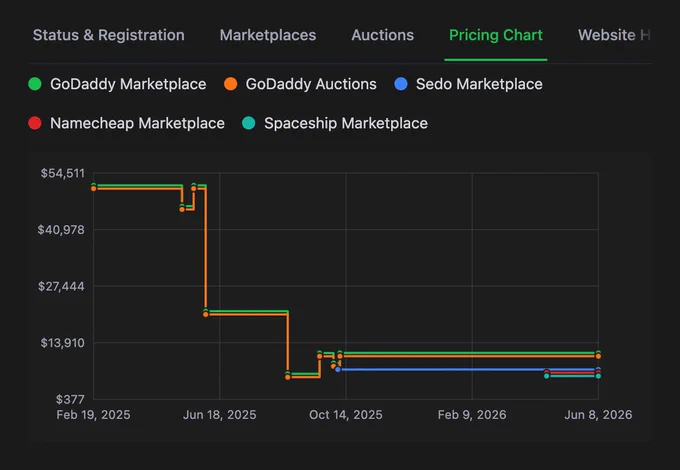Image resolution: width=680 pixels, height=470 pixels.
Task: Hide the GoDaddy Marketplace series label
Action: [x=128, y=84]
